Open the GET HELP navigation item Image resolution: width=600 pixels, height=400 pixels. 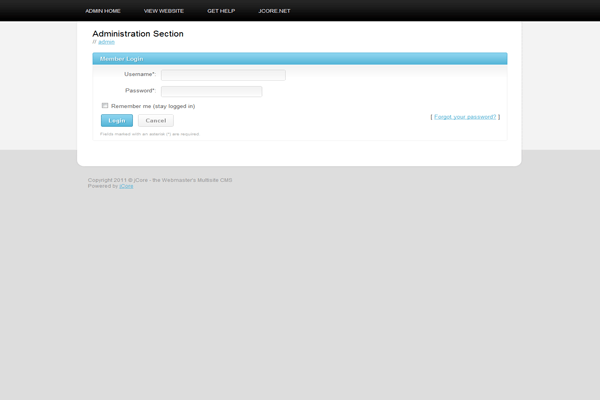click(x=220, y=10)
